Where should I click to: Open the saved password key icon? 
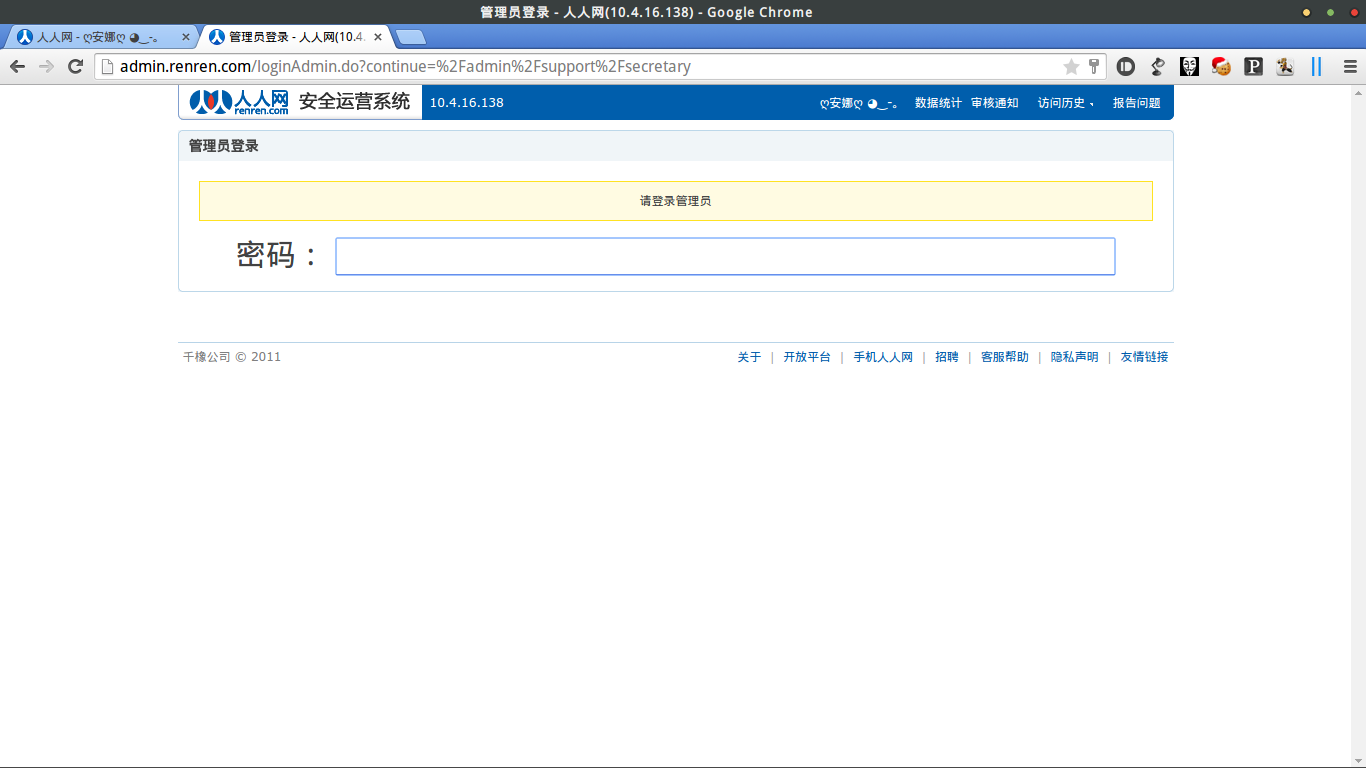(x=1094, y=67)
